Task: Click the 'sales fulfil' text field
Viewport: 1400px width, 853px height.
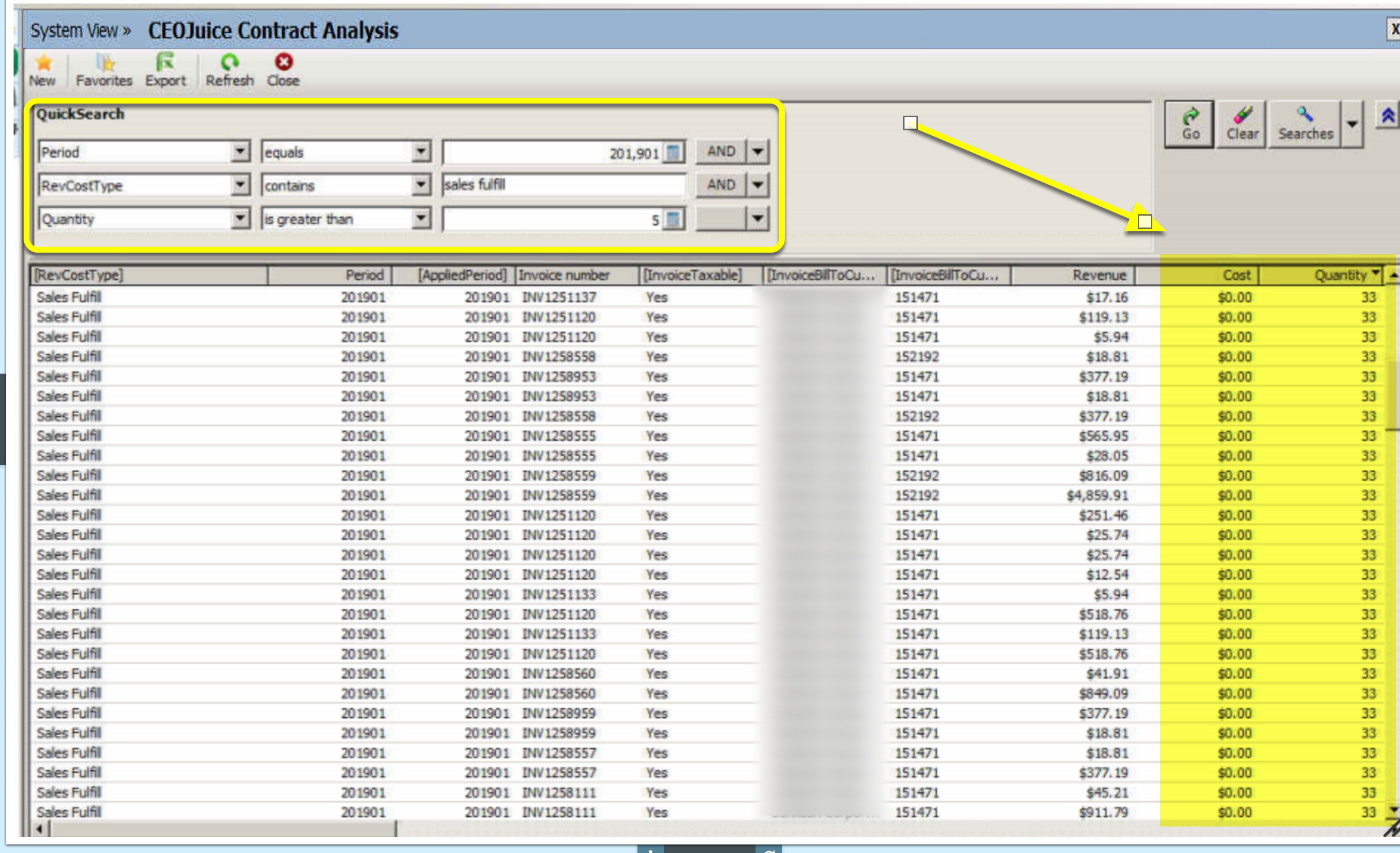Action: (564, 185)
